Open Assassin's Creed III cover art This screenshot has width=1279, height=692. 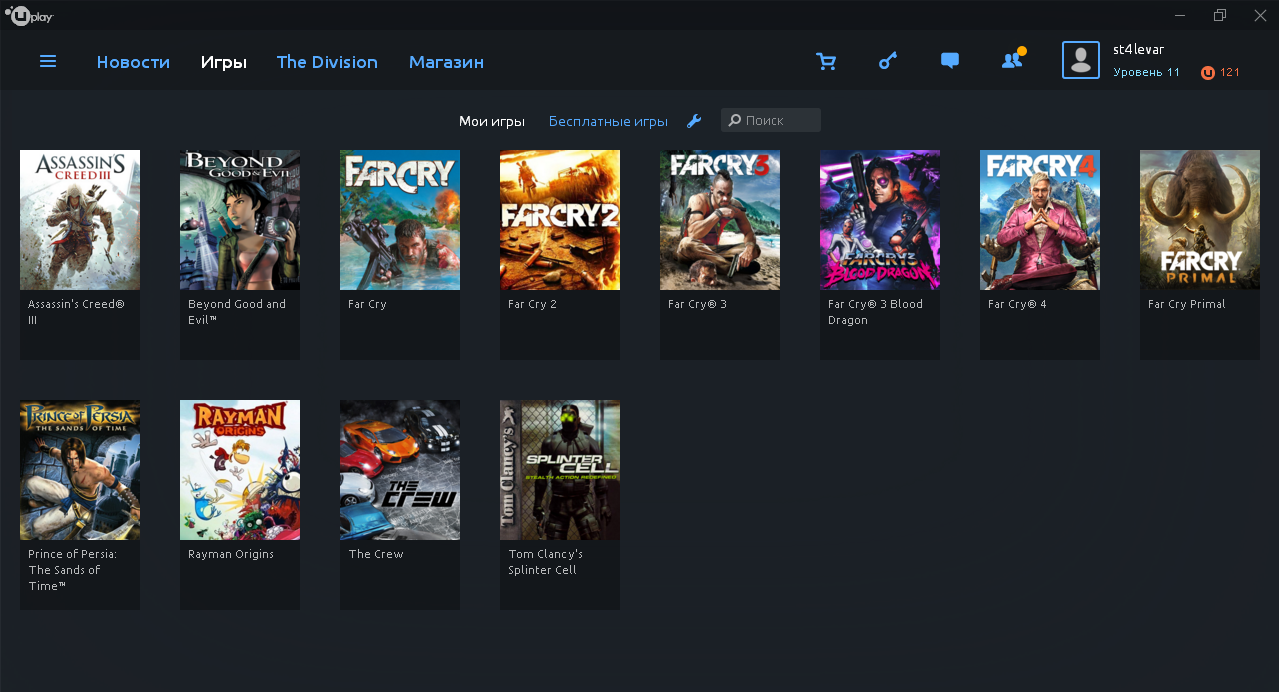[x=80, y=220]
